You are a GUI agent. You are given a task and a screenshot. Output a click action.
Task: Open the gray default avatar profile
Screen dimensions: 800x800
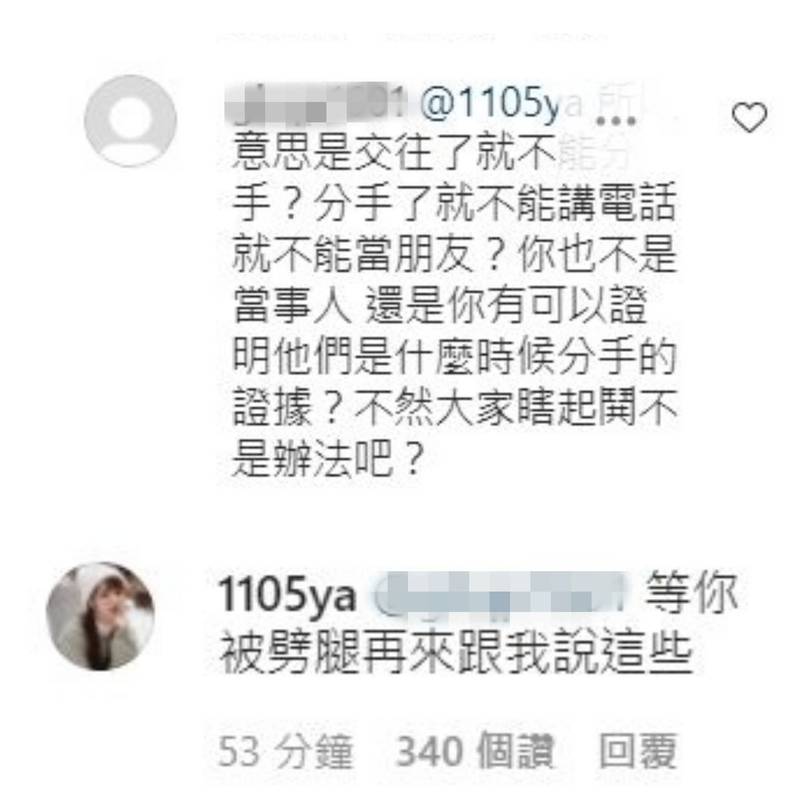131,120
